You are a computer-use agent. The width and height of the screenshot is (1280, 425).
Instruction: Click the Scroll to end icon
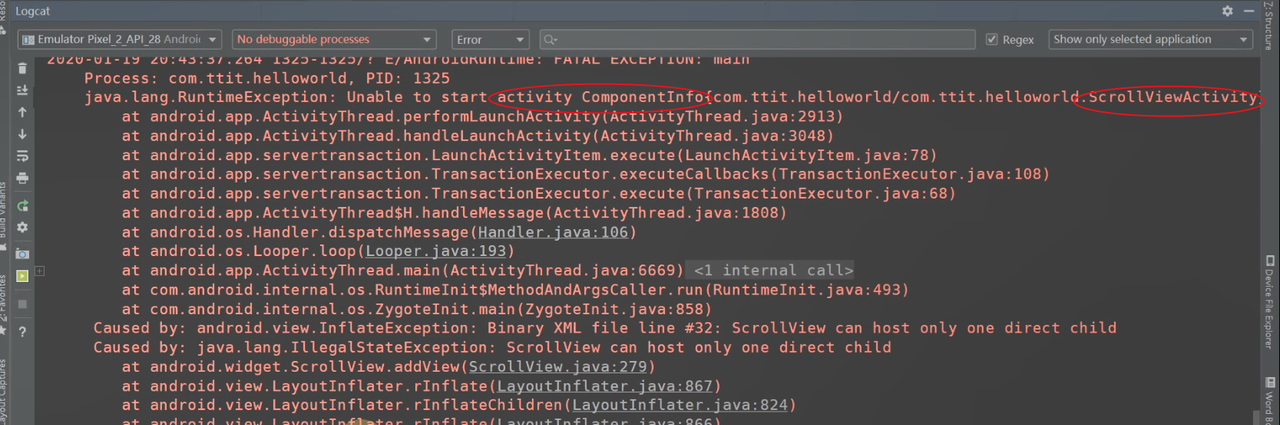pyautogui.click(x=22, y=91)
